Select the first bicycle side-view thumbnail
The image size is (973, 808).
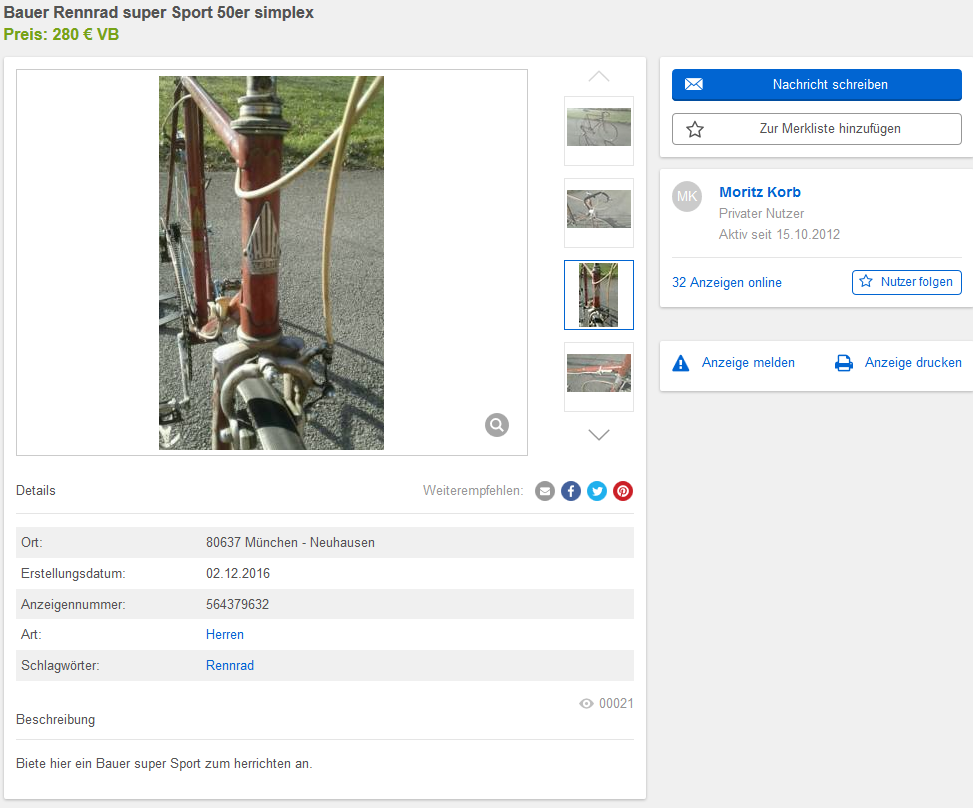tap(599, 130)
